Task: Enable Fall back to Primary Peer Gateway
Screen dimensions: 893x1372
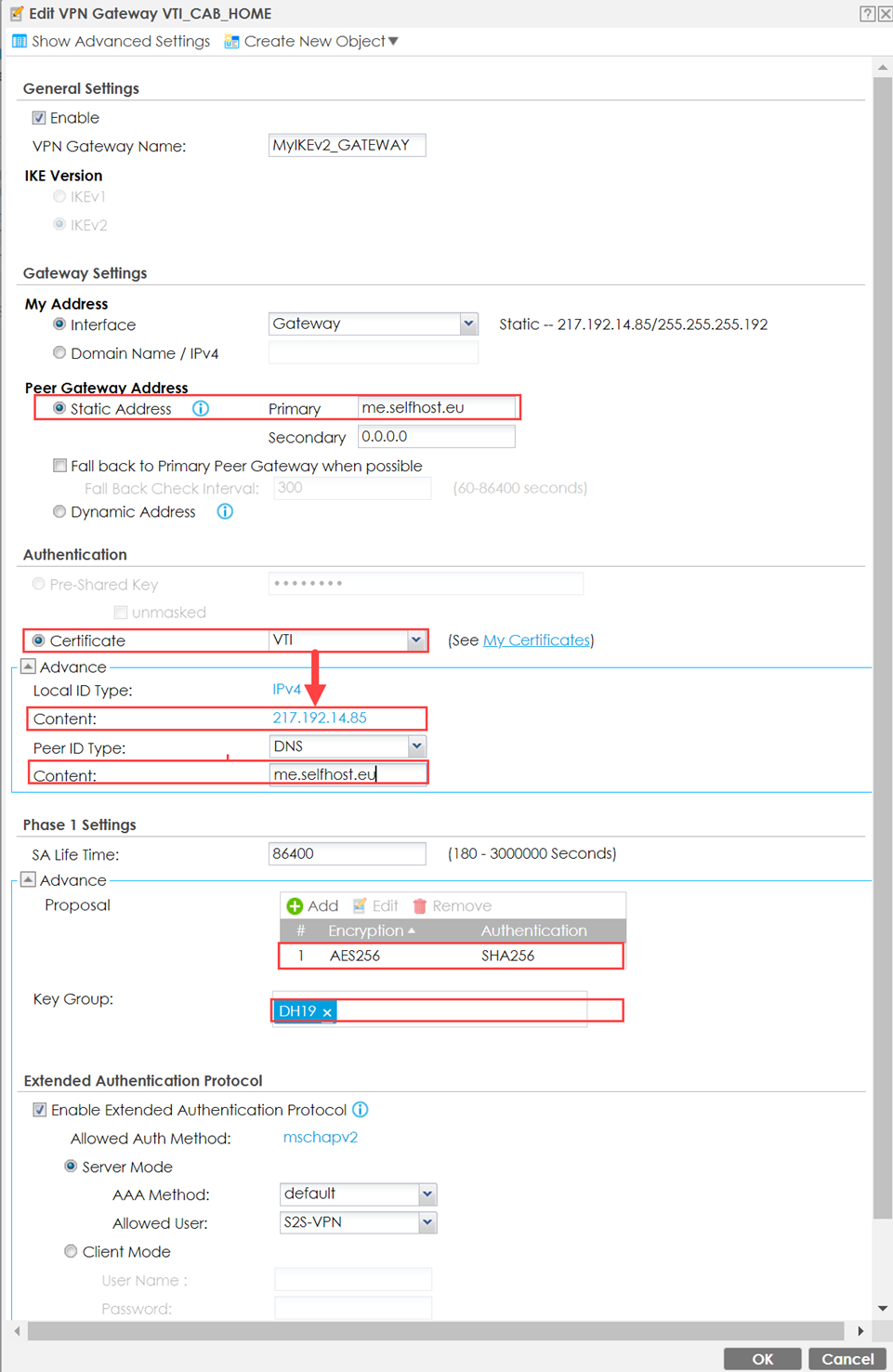Action: coord(59,465)
